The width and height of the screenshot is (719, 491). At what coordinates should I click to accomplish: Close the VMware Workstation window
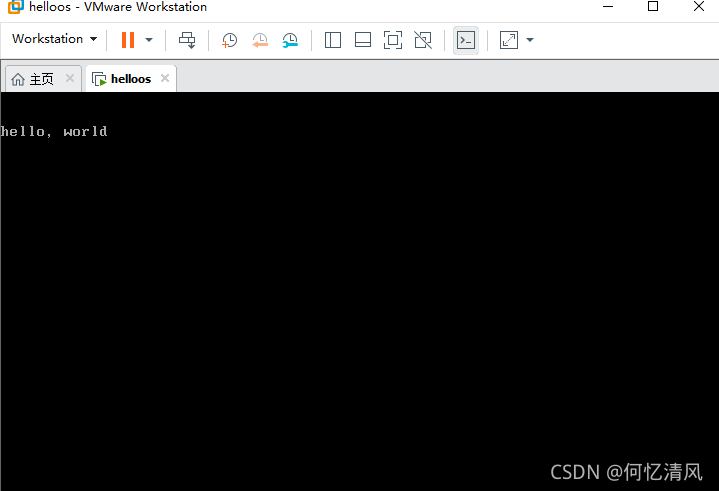point(699,6)
